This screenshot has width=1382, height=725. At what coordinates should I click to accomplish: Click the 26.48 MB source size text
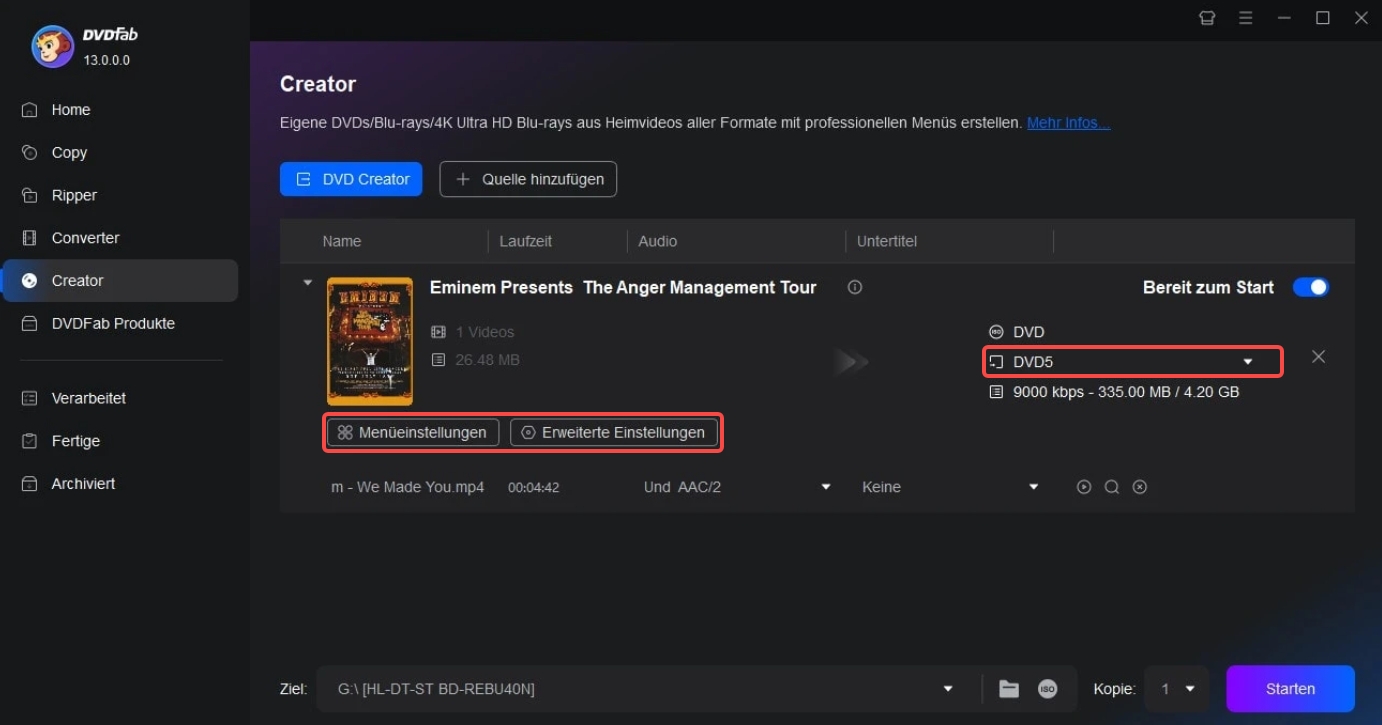[x=487, y=360]
